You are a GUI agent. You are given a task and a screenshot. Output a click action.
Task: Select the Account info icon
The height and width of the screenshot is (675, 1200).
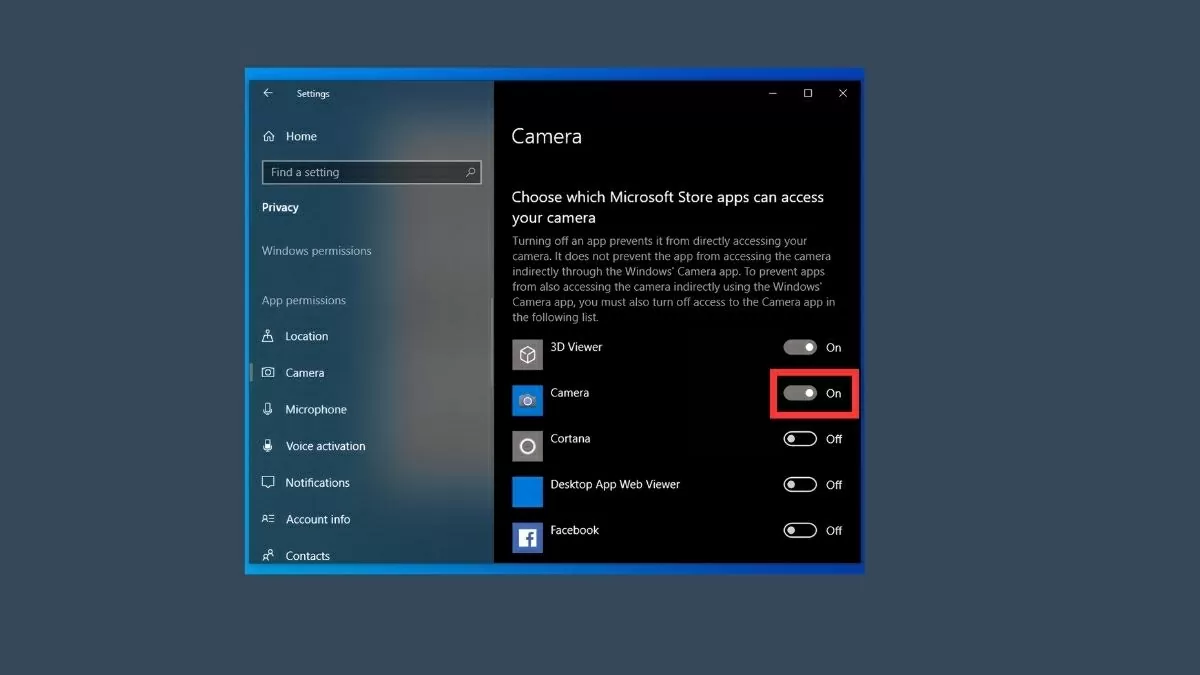click(268, 519)
